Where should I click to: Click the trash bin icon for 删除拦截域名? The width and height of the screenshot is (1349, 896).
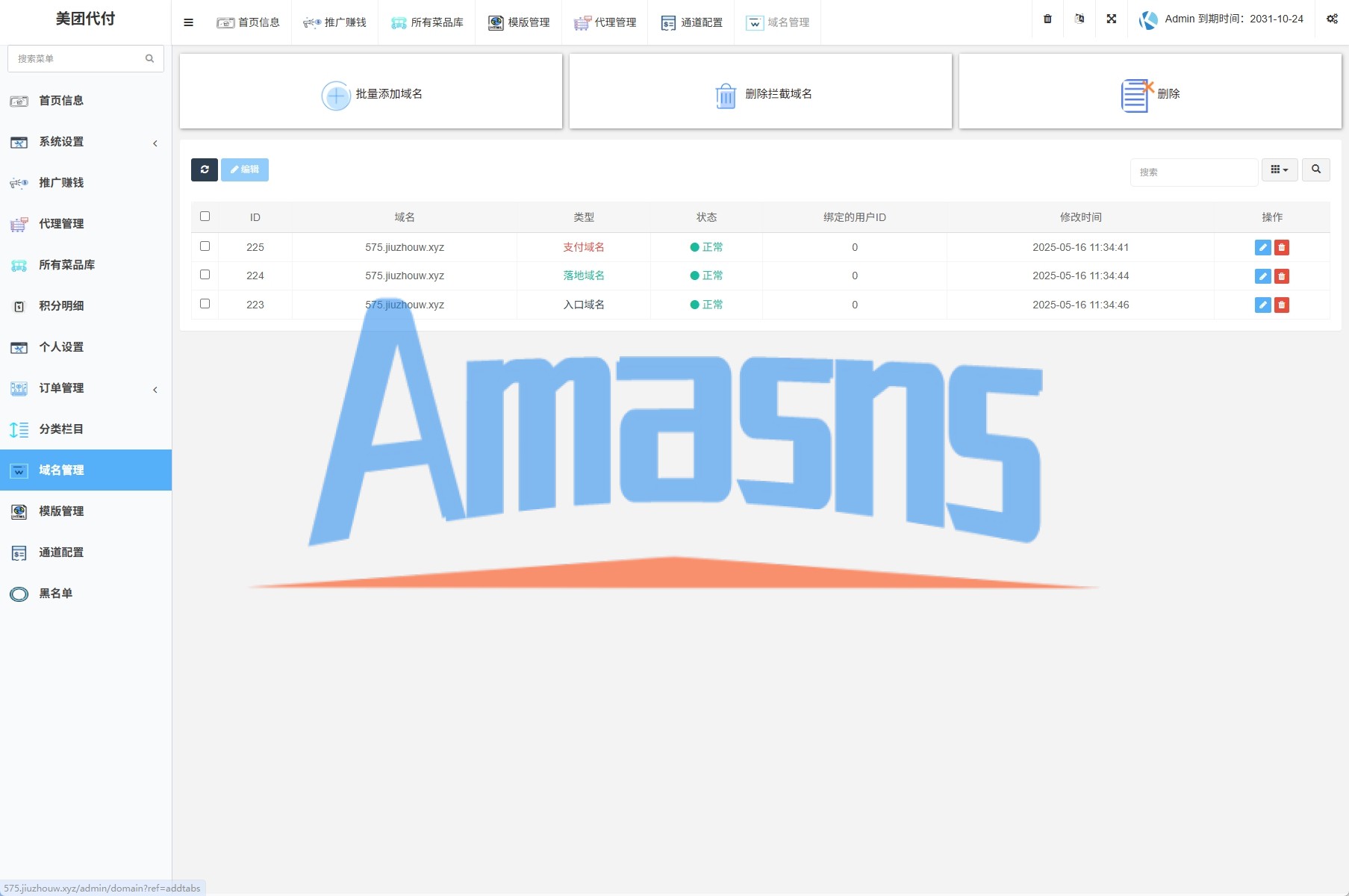click(726, 96)
